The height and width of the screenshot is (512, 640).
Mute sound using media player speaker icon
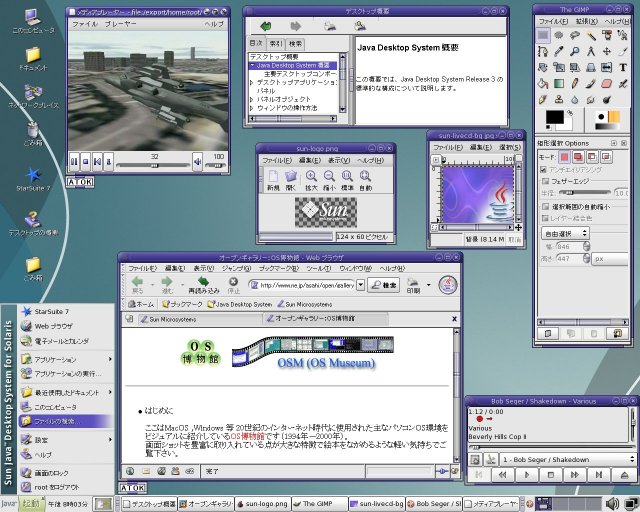click(198, 162)
